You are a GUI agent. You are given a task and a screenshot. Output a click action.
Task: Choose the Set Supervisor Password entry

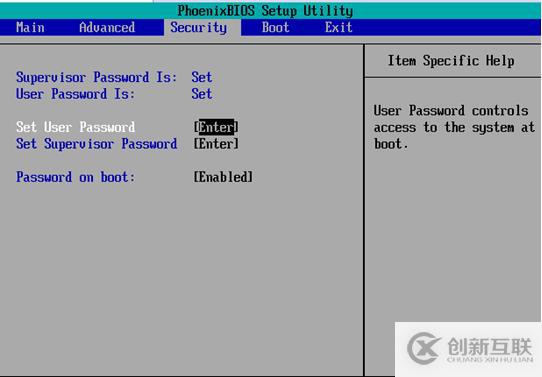(x=97, y=144)
